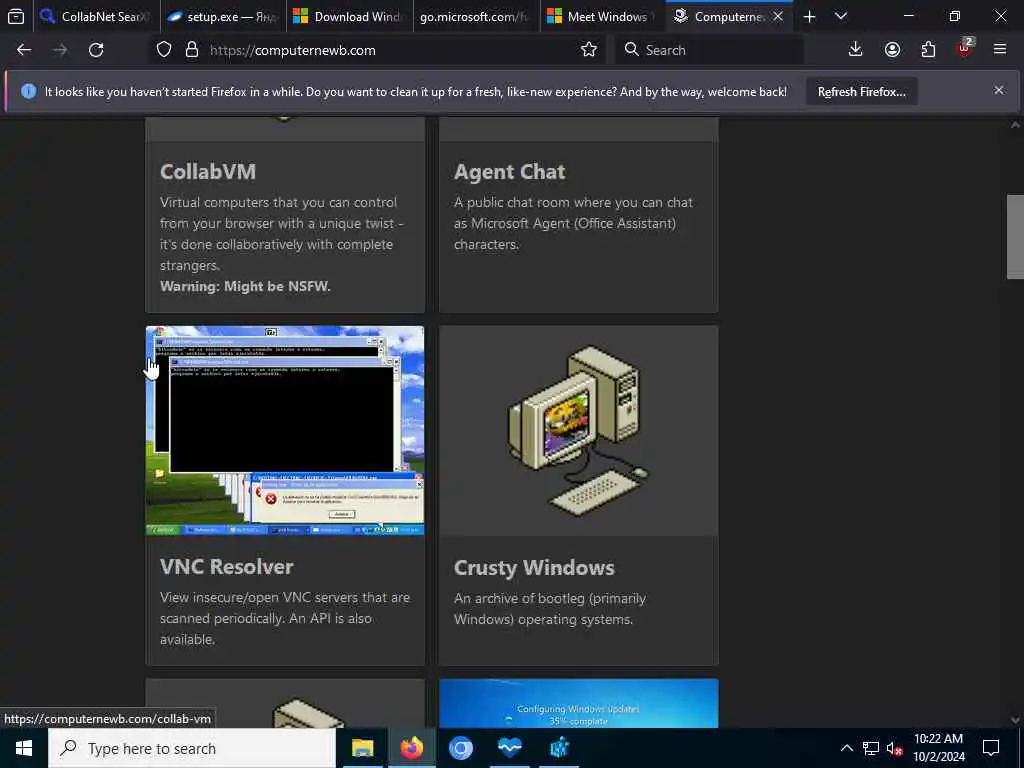Expand the list all tabs chevron
Screen dimensions: 1024x768
[x=841, y=16]
